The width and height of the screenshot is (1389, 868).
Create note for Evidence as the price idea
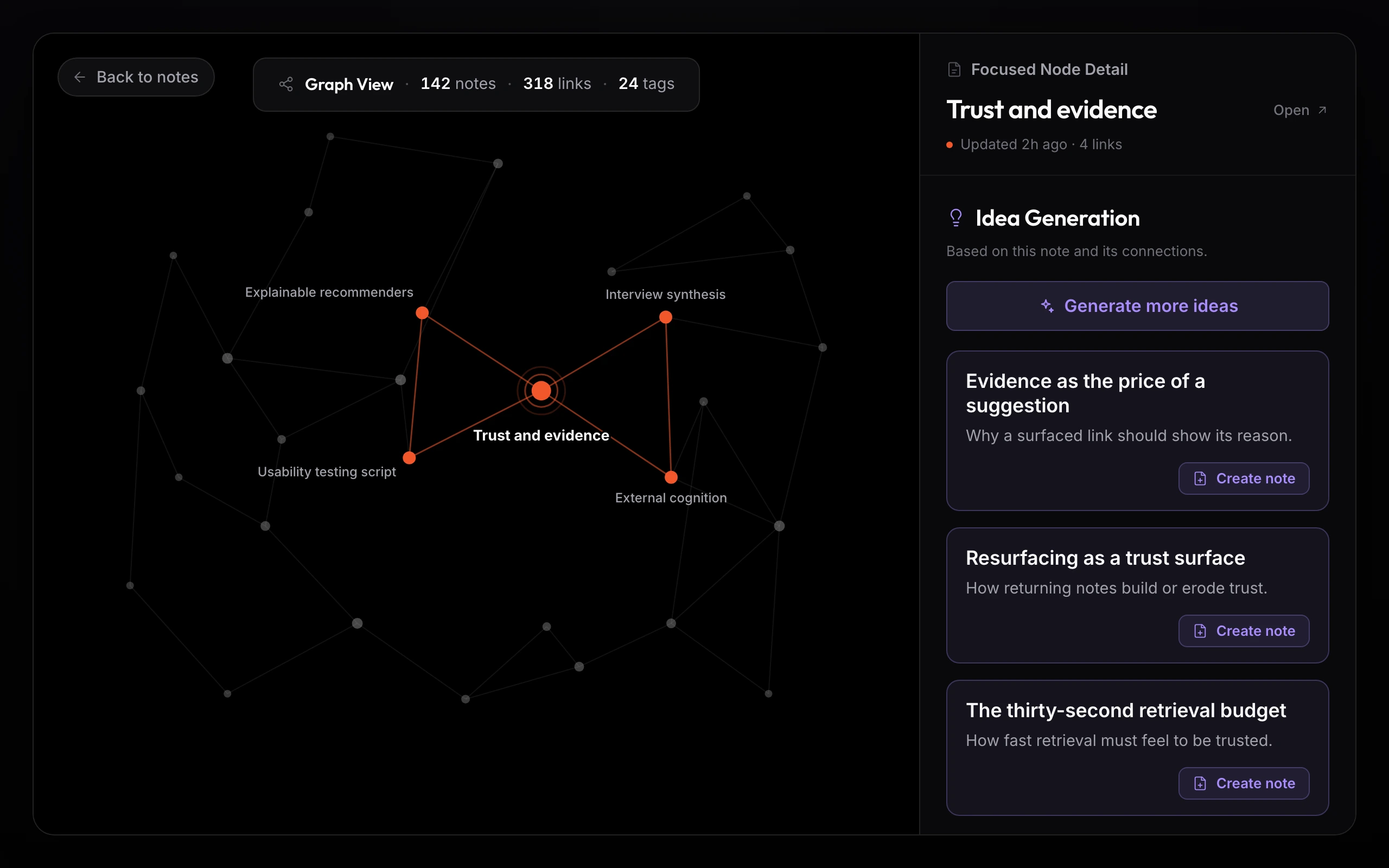coord(1244,478)
